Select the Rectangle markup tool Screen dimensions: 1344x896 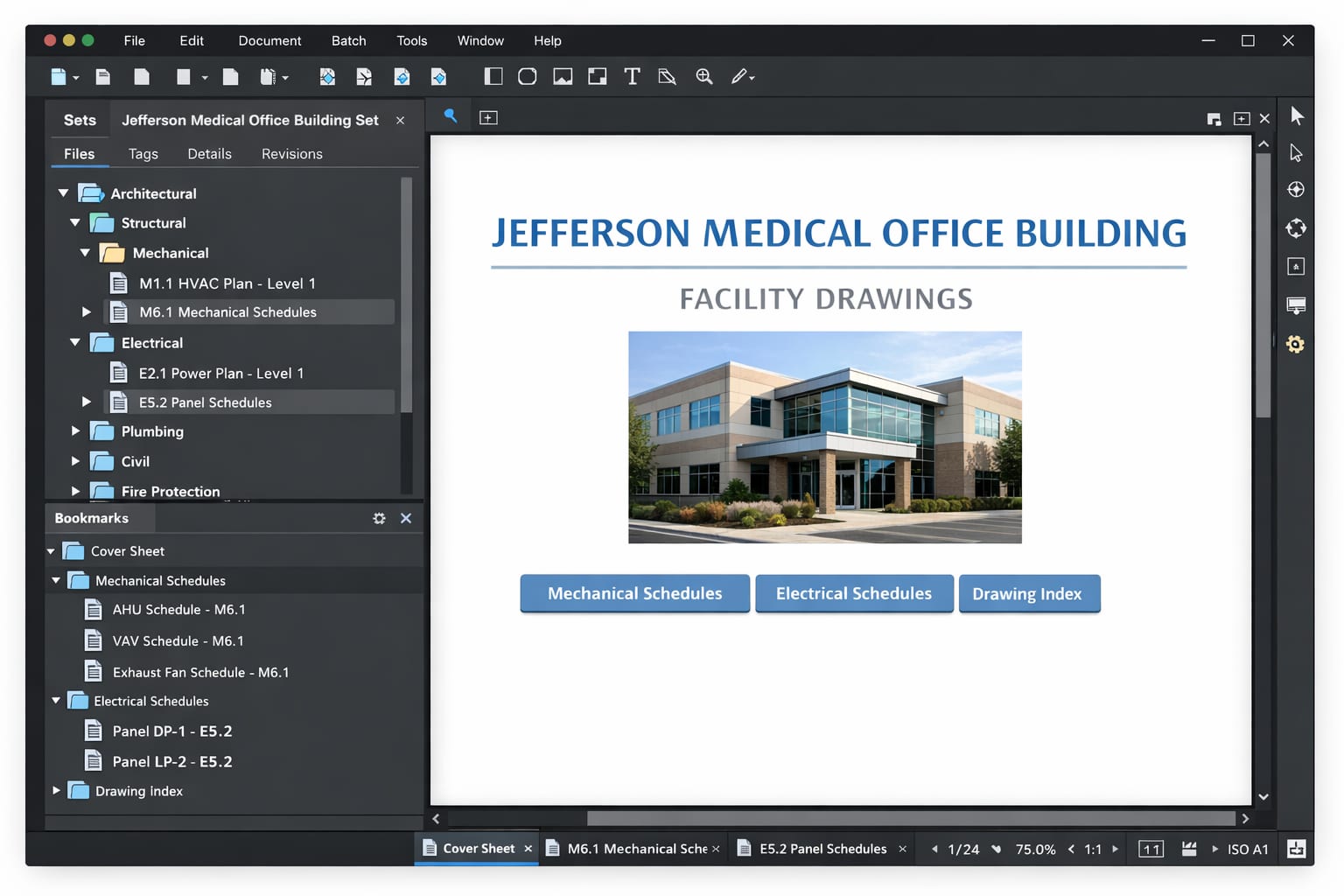pos(492,77)
